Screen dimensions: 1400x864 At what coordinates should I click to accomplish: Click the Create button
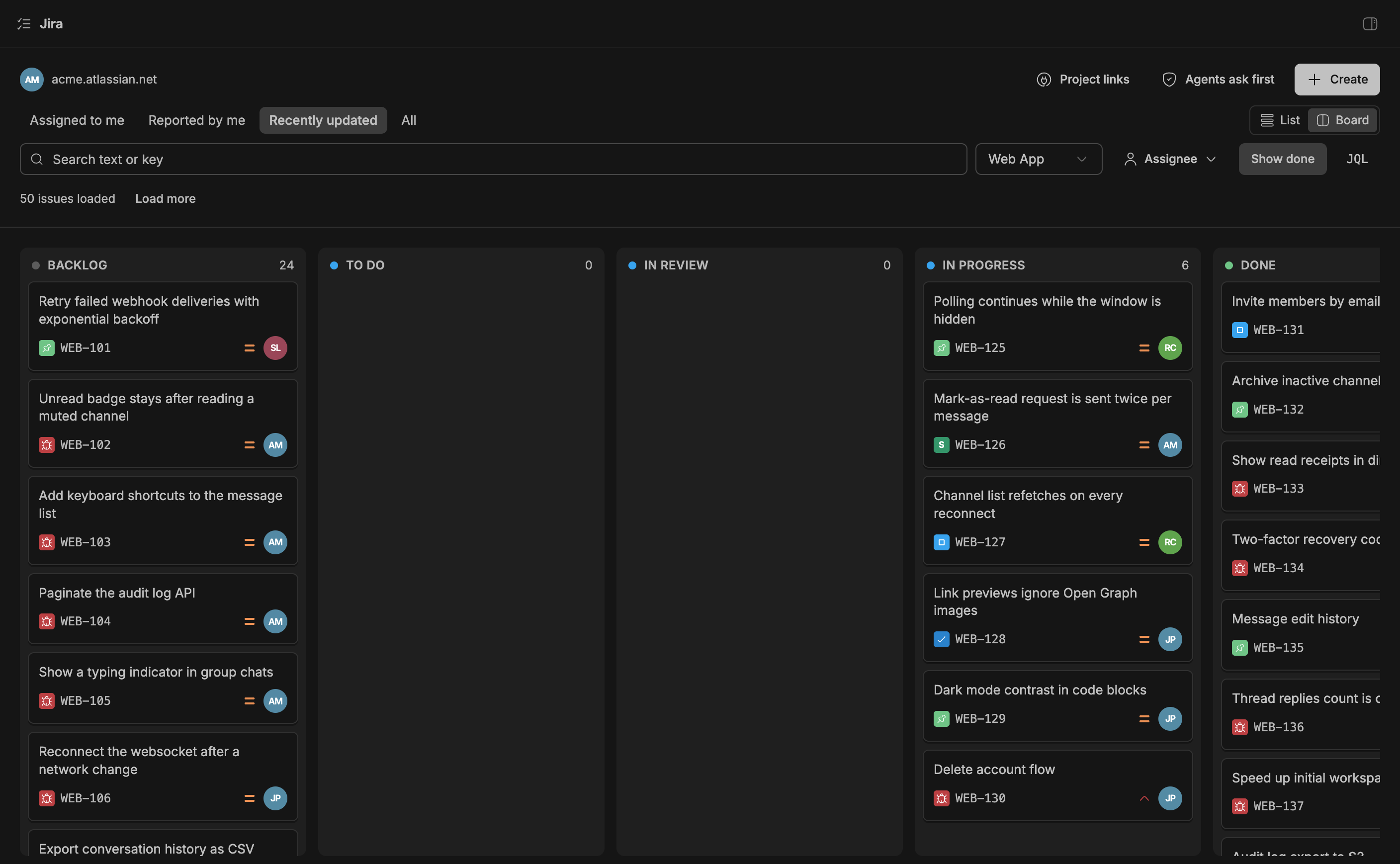1336,80
